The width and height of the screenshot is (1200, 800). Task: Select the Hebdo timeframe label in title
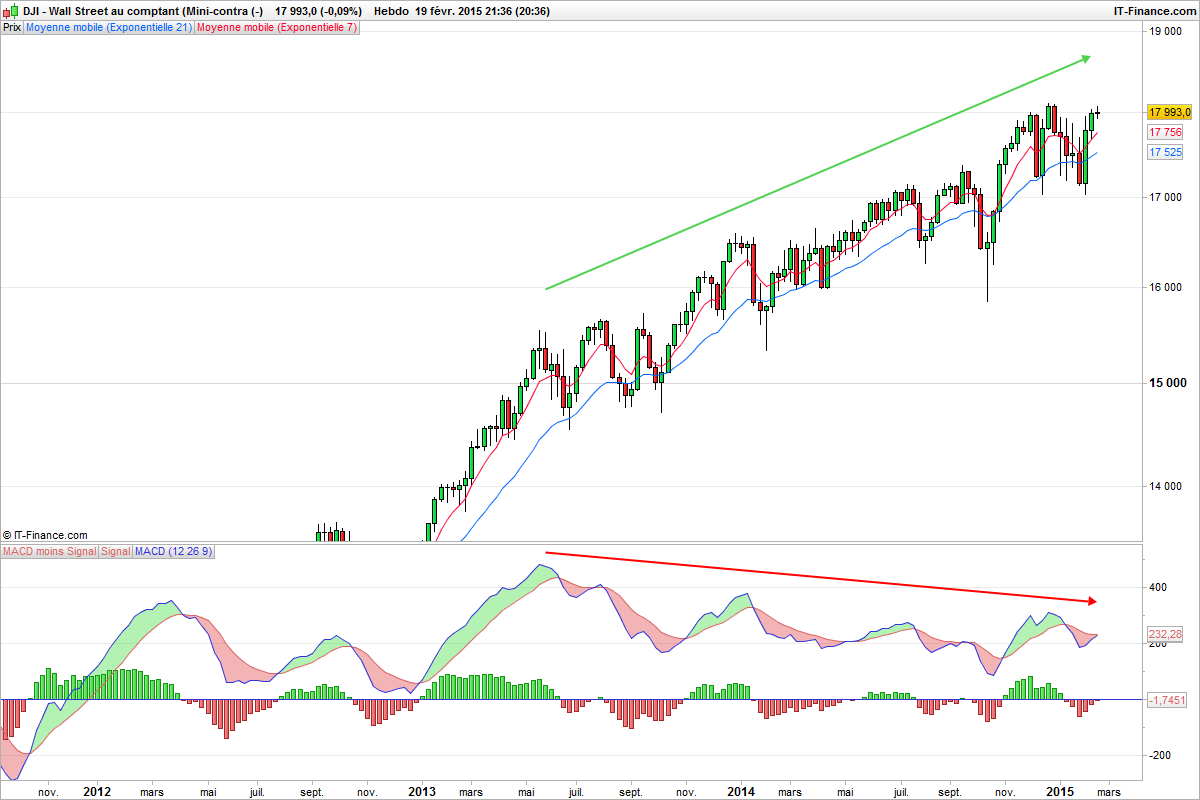click(x=391, y=11)
